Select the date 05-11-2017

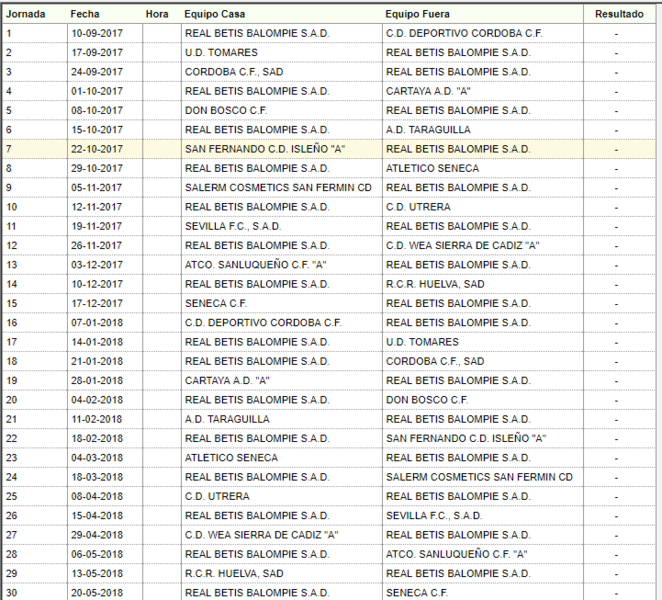(x=97, y=187)
